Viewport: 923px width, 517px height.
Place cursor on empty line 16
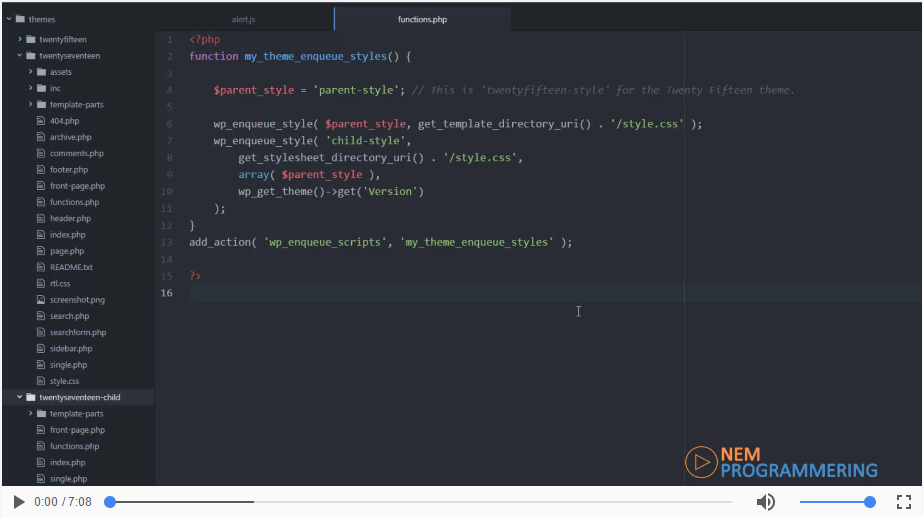(x=553, y=293)
